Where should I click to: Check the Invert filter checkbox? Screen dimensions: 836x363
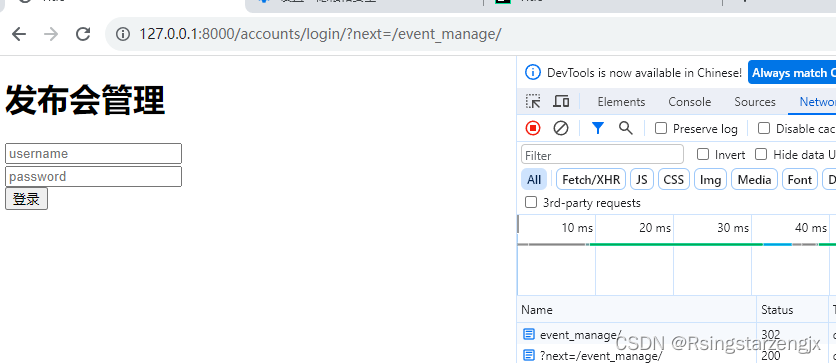(x=703, y=155)
